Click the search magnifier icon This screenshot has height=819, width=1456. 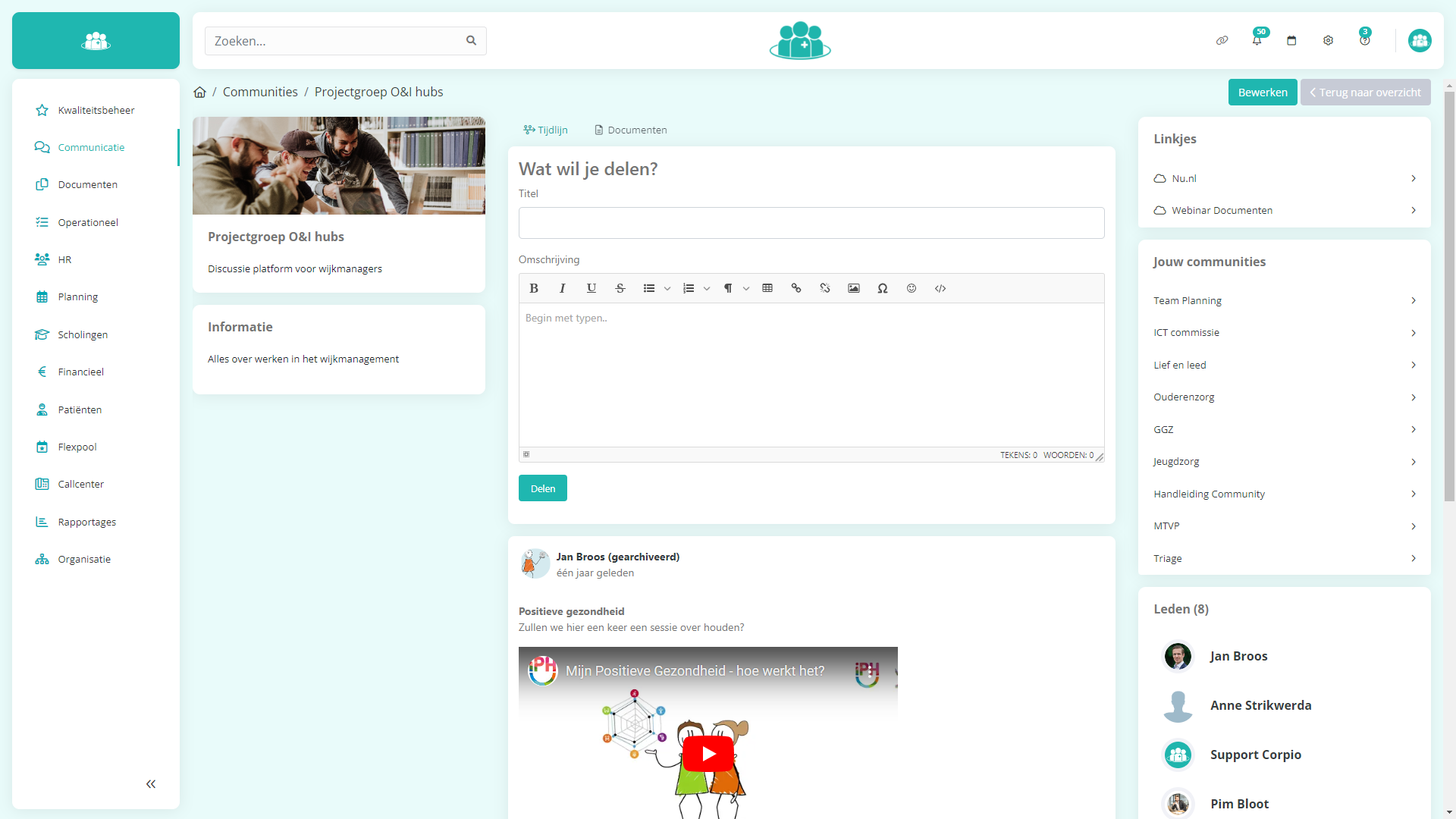pyautogui.click(x=471, y=41)
